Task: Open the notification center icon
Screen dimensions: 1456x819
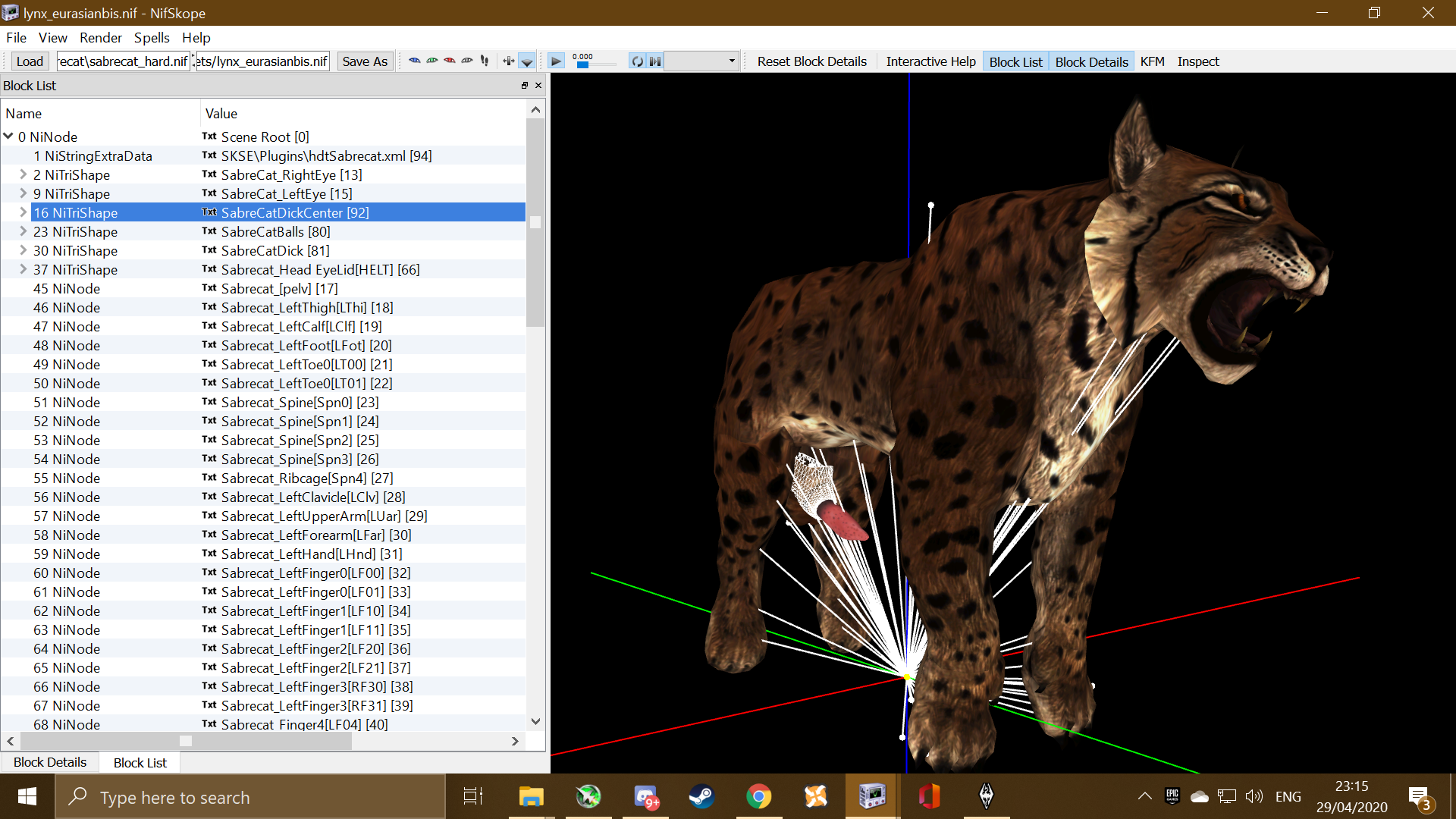Action: pyautogui.click(x=1418, y=796)
